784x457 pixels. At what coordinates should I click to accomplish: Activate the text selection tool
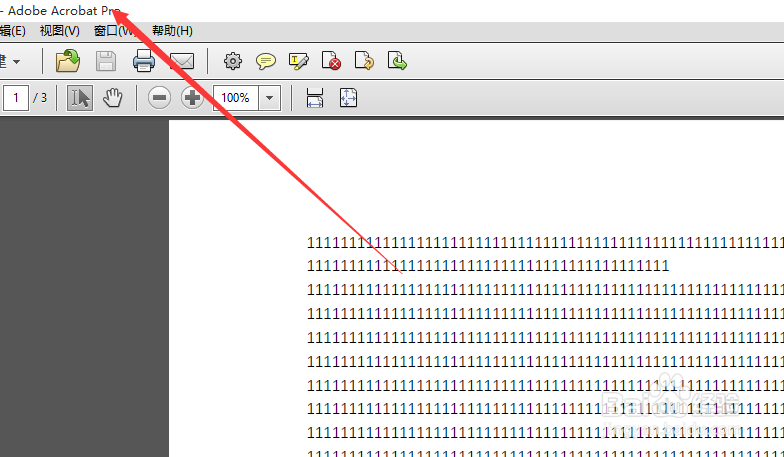[80, 98]
